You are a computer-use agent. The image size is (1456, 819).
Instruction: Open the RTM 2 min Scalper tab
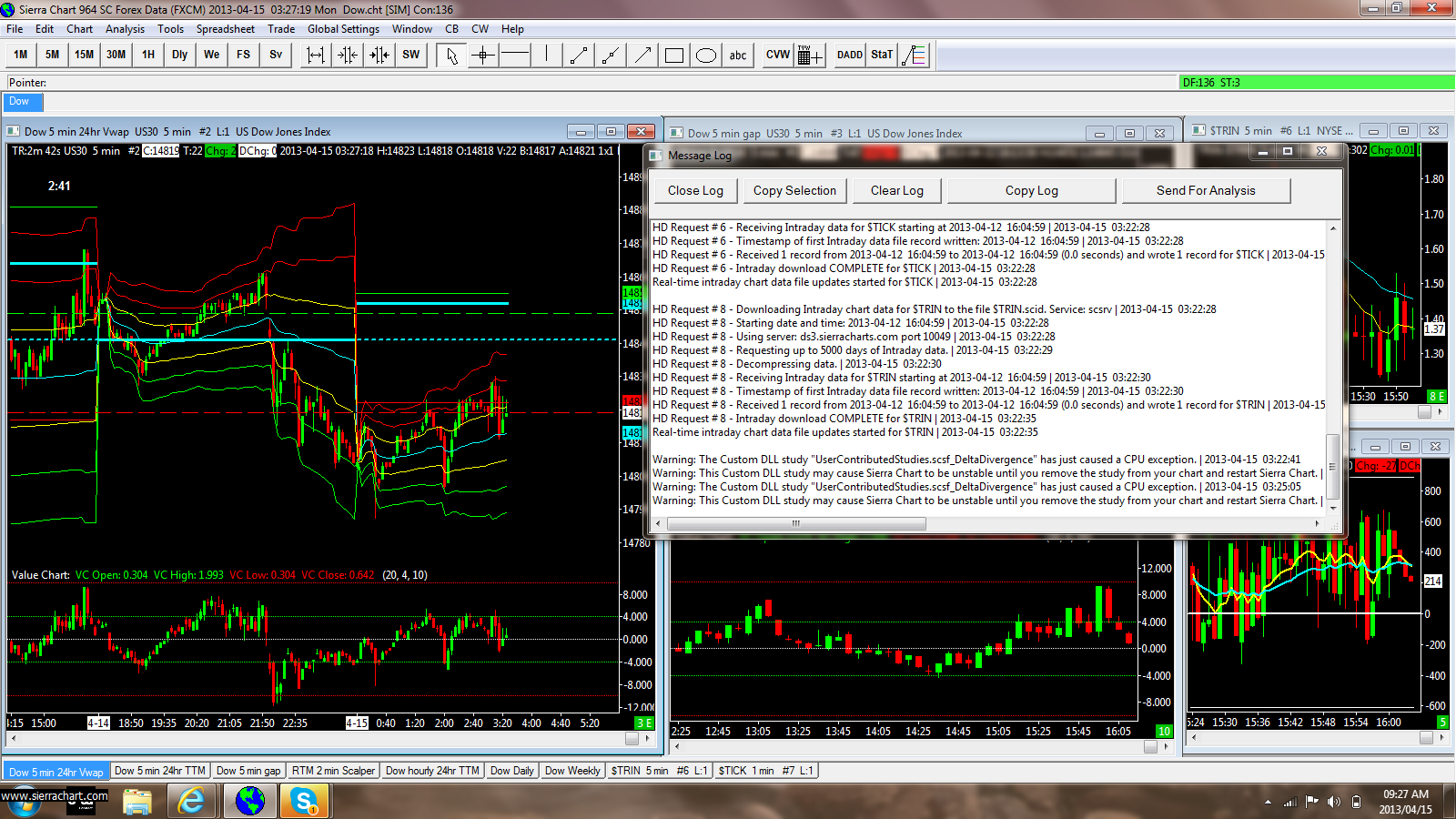point(333,771)
